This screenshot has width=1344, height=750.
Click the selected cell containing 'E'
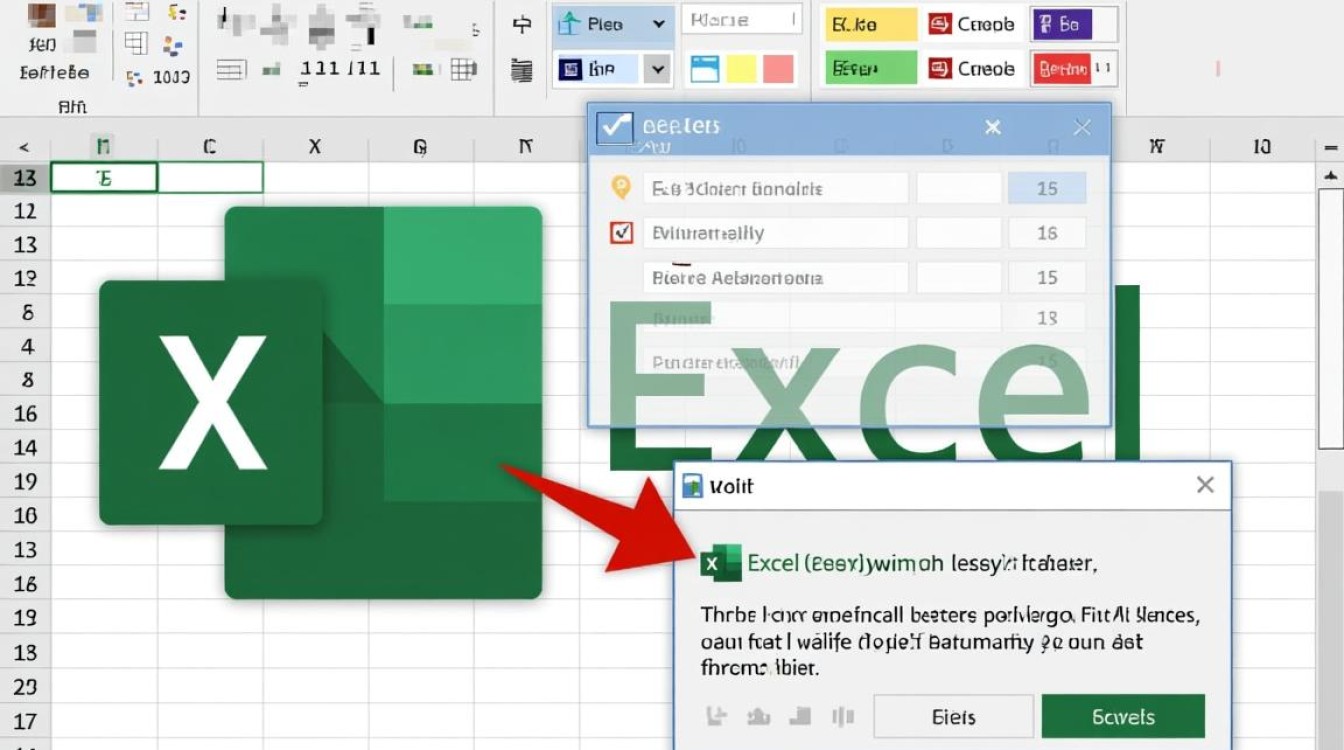pyautogui.click(x=104, y=178)
